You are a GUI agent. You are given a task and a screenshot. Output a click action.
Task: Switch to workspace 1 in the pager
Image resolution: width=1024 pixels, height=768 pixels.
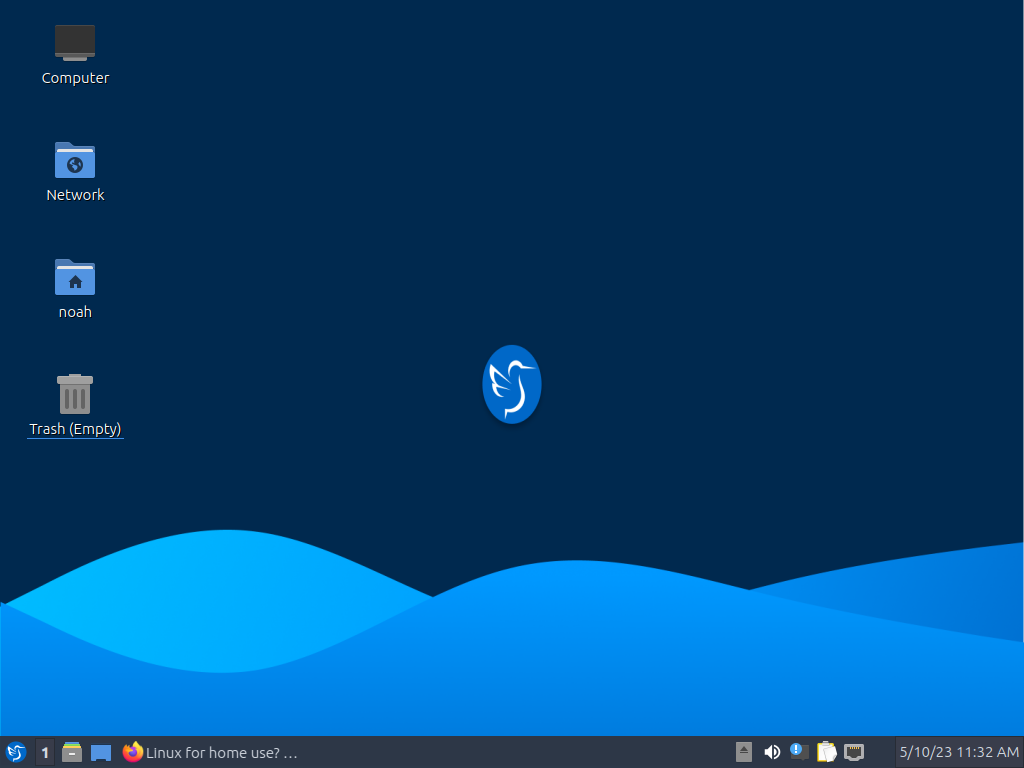tap(44, 752)
